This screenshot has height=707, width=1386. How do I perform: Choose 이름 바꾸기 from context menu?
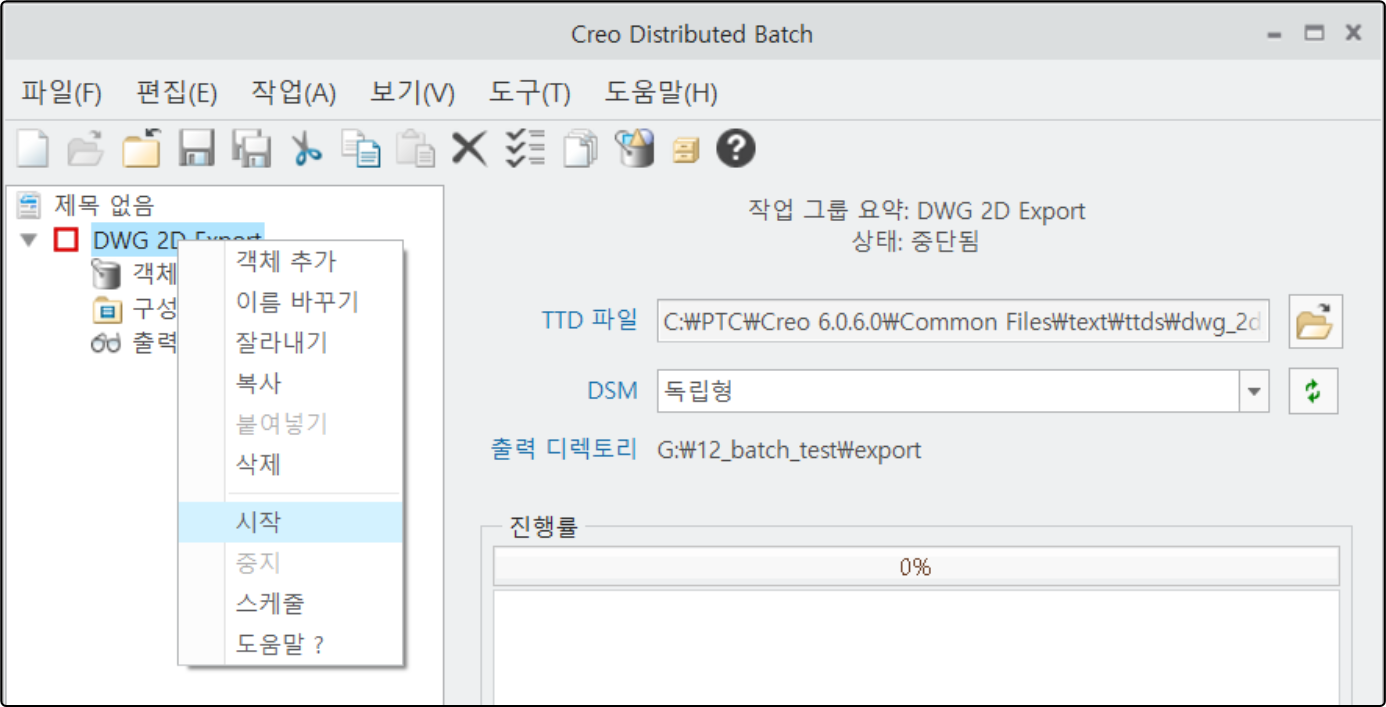click(x=291, y=302)
